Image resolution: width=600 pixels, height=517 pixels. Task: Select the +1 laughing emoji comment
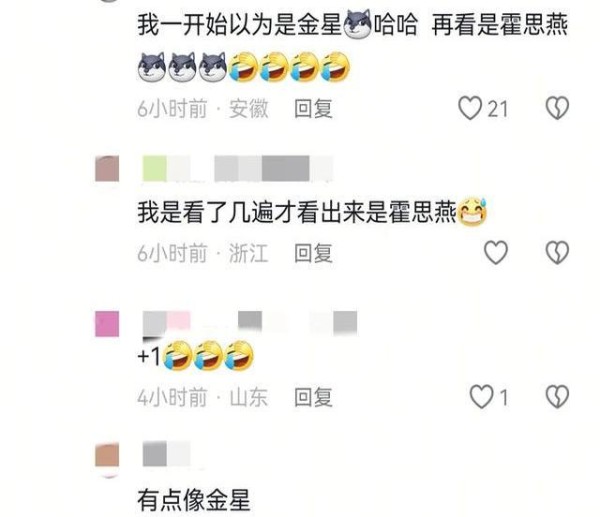tap(196, 356)
